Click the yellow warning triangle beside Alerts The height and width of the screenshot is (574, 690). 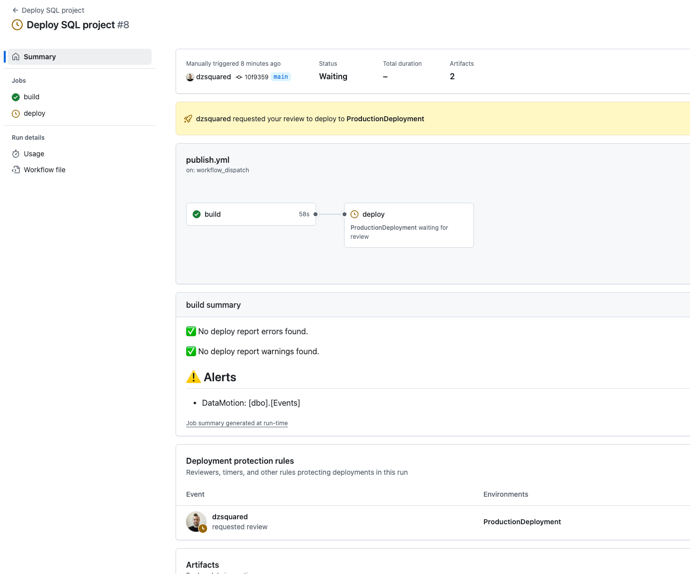193,377
